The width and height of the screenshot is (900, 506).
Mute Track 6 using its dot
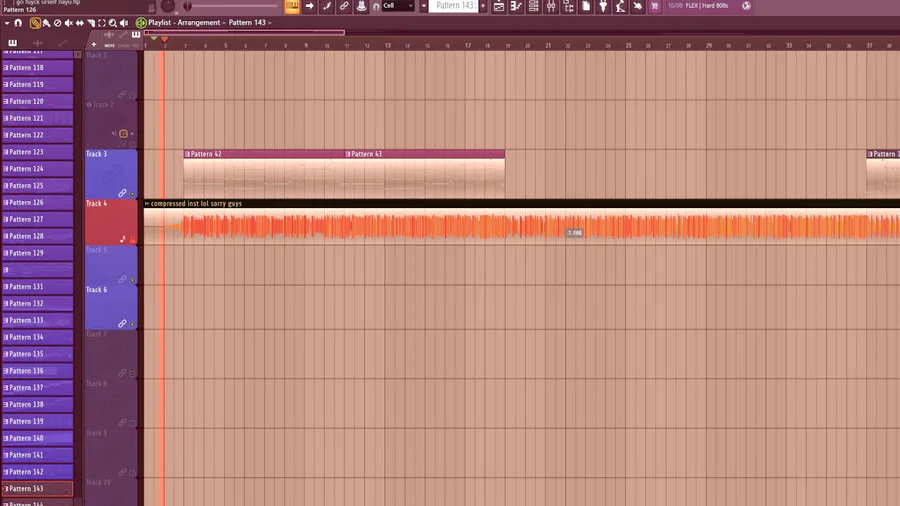(133, 324)
